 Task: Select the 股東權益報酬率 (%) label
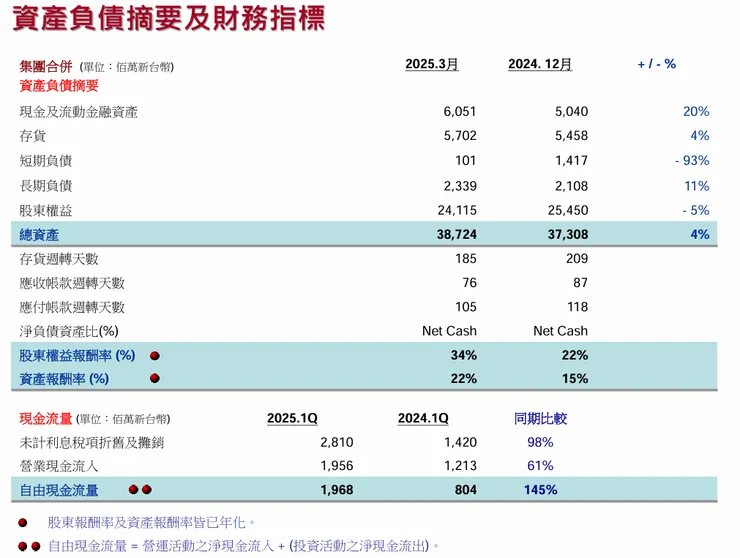(77, 355)
